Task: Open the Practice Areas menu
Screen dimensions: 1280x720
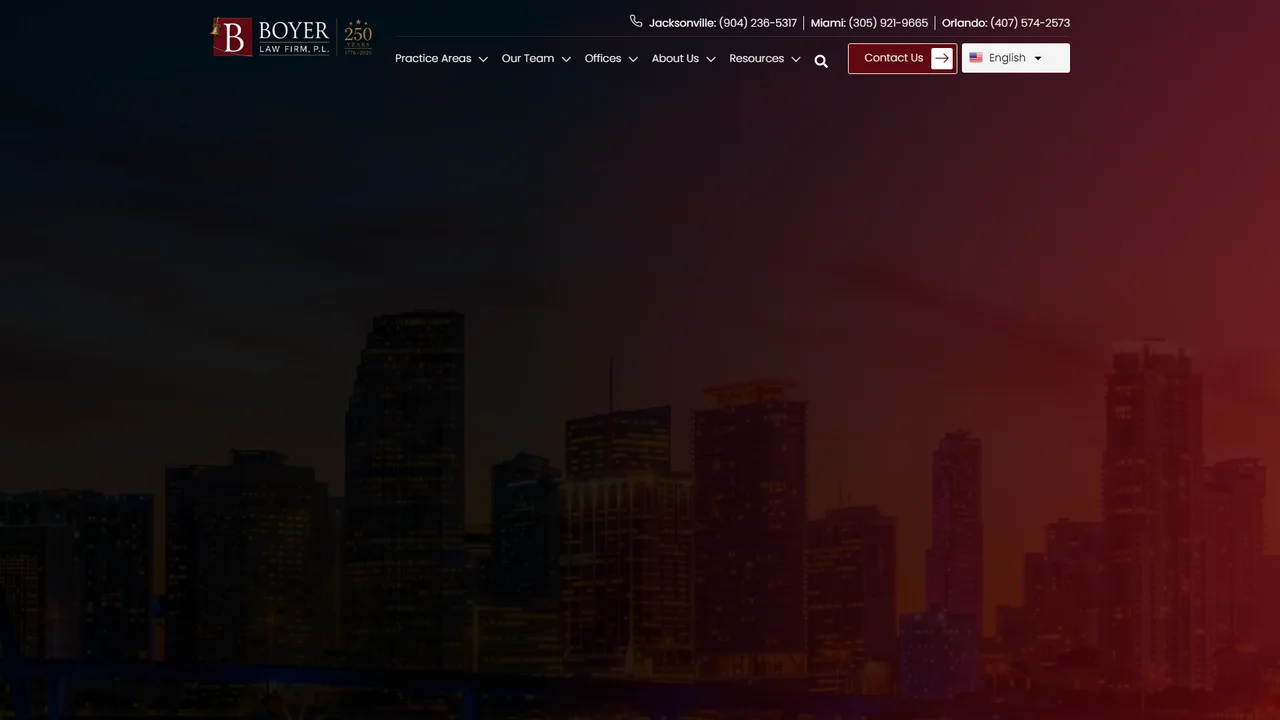Action: click(433, 58)
